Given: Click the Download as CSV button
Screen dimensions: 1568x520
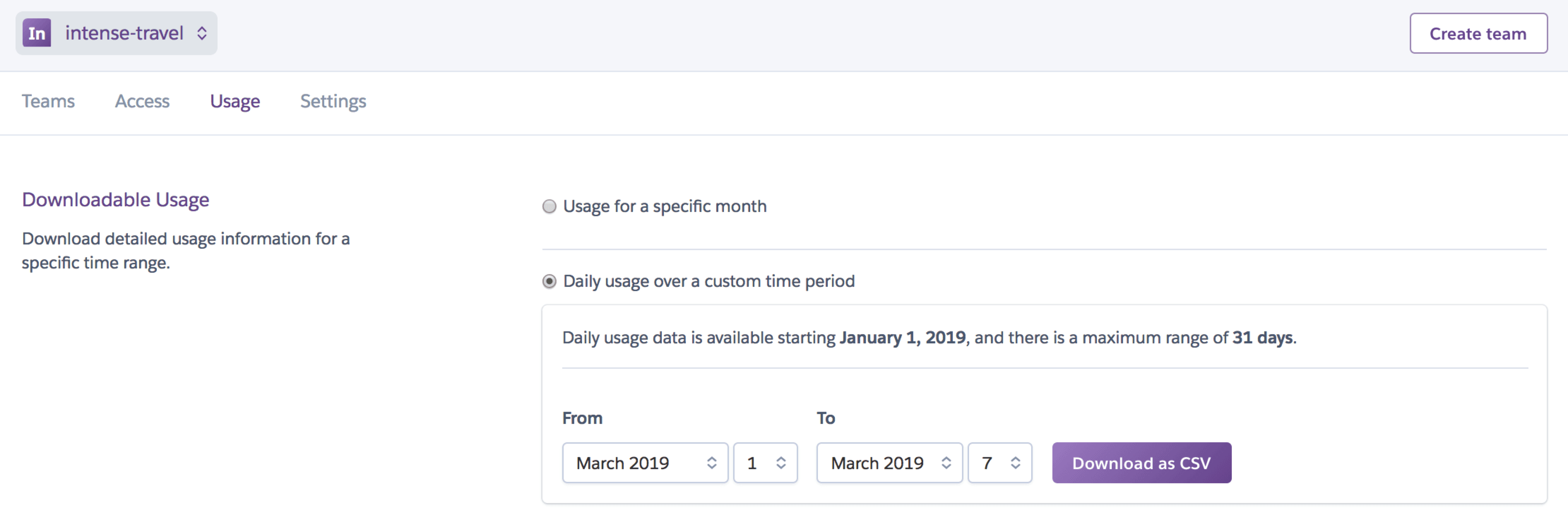Looking at the screenshot, I should tap(1141, 463).
